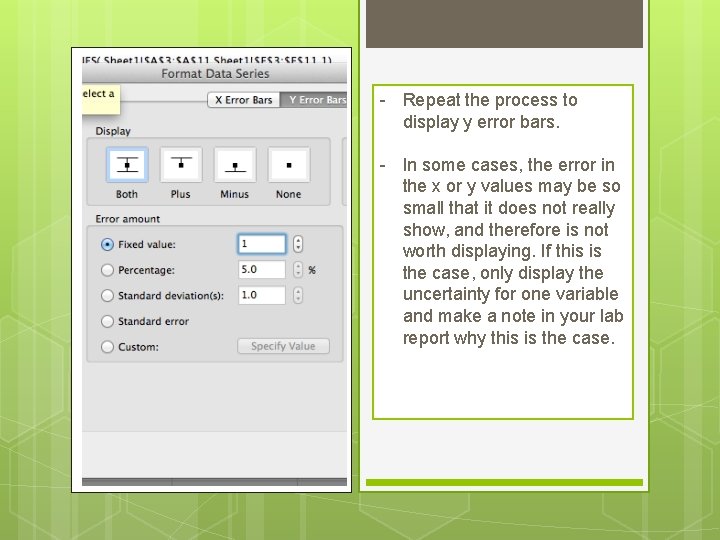Click the percent sign beside the Percentage field

(312, 270)
